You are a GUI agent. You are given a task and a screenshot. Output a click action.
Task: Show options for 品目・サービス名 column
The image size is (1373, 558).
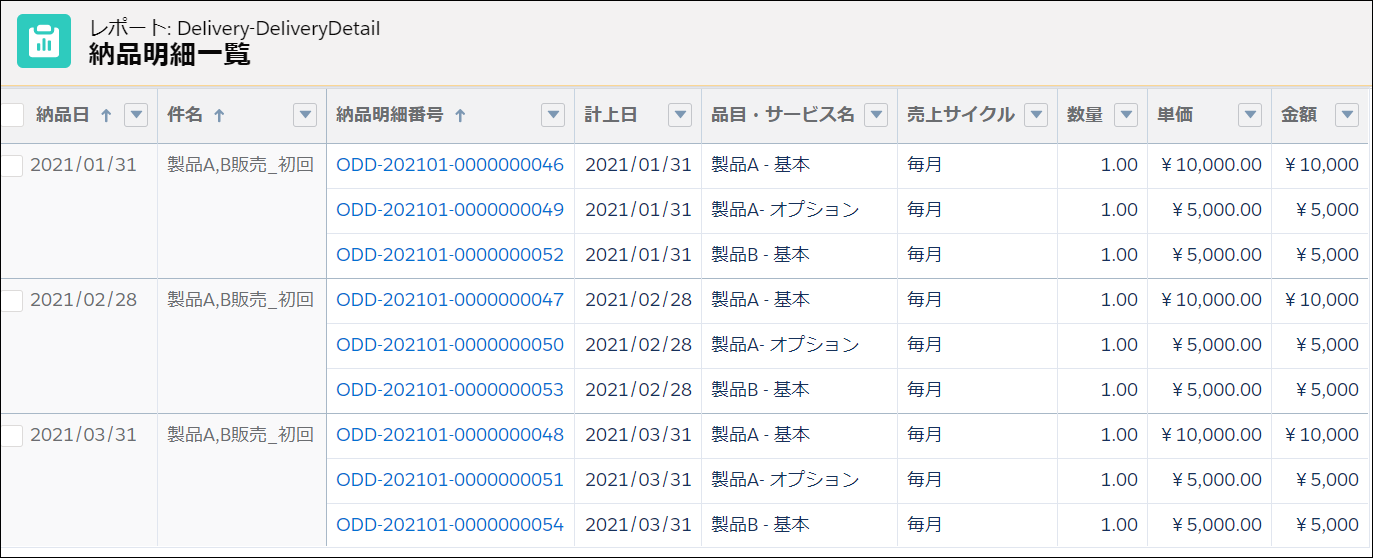click(876, 115)
